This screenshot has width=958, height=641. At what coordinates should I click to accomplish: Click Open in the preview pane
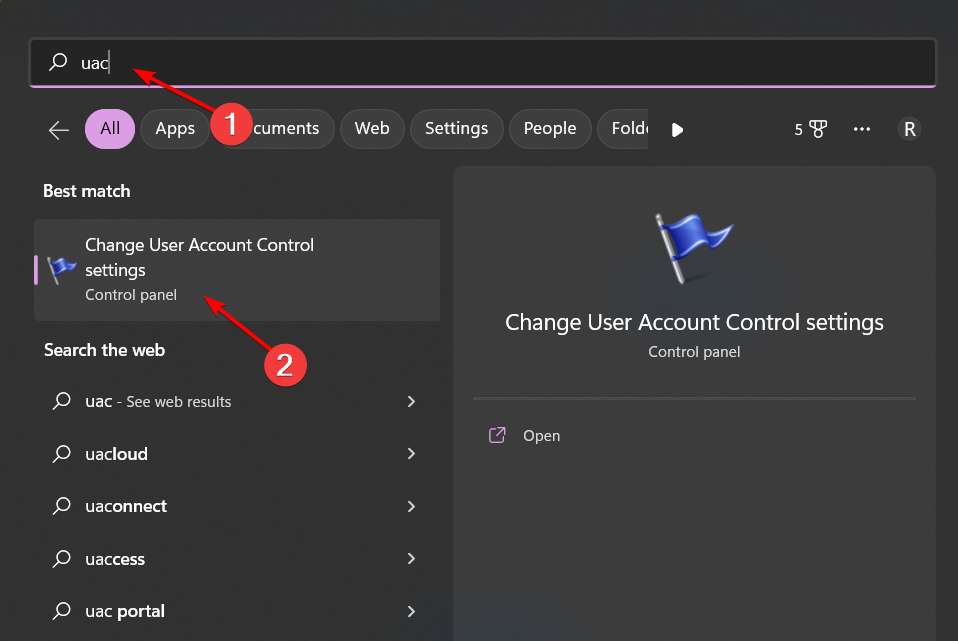coord(541,436)
